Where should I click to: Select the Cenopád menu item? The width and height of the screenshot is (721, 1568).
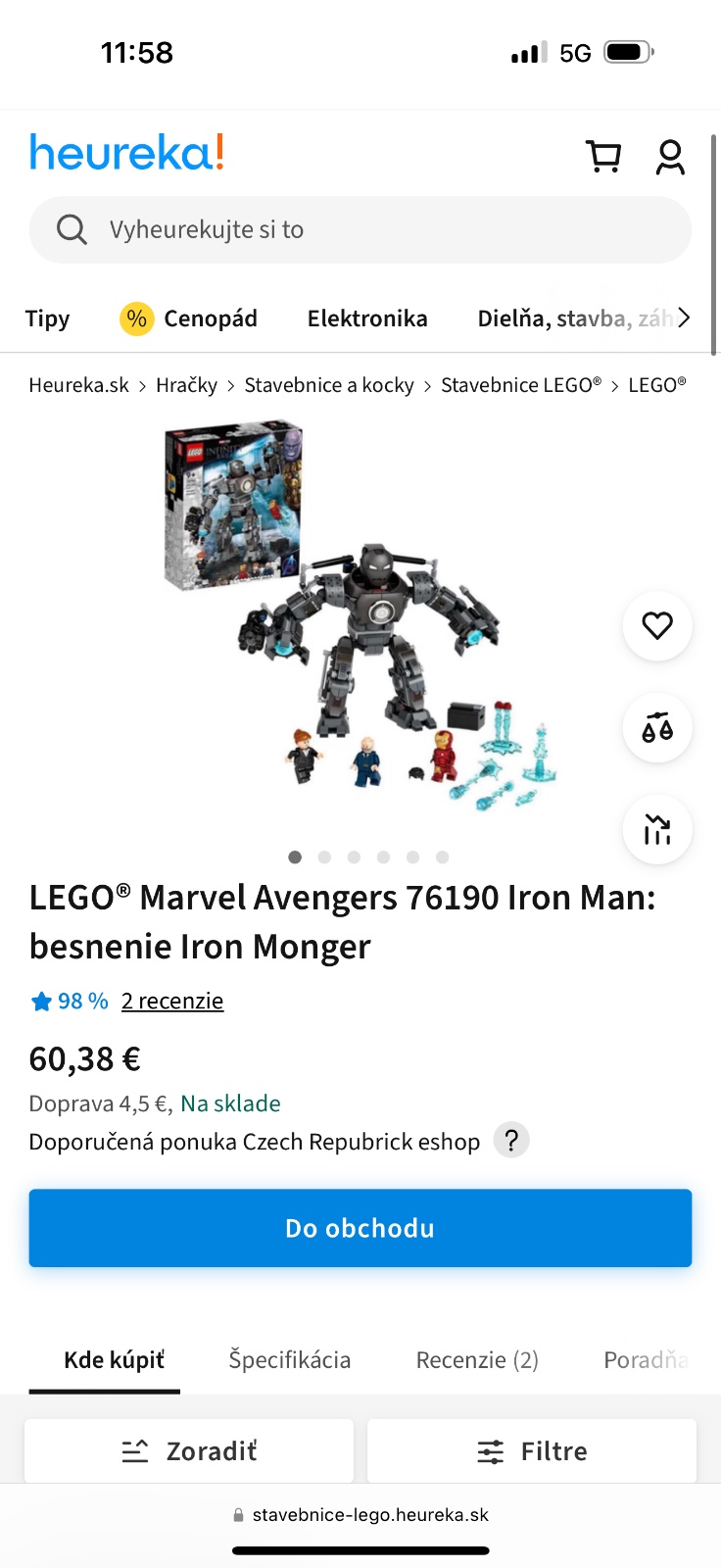pos(189,318)
